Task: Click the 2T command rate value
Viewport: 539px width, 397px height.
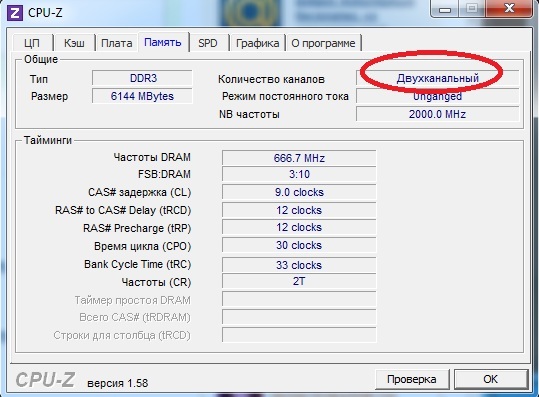Action: pos(299,281)
